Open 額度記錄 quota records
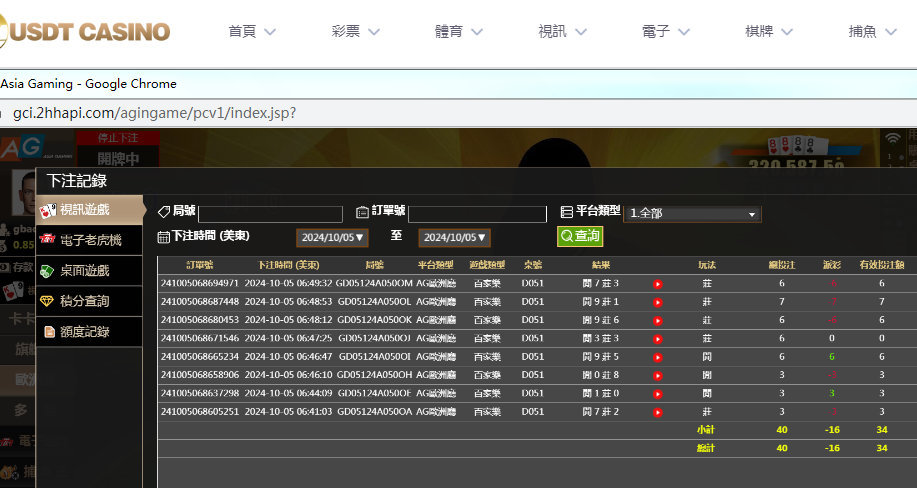This screenshot has height=488, width=917. coord(85,331)
